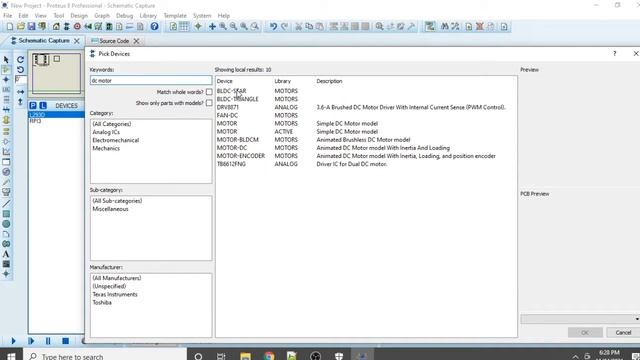
Task: Select the Text Script letter A tool
Action: coord(6,254)
